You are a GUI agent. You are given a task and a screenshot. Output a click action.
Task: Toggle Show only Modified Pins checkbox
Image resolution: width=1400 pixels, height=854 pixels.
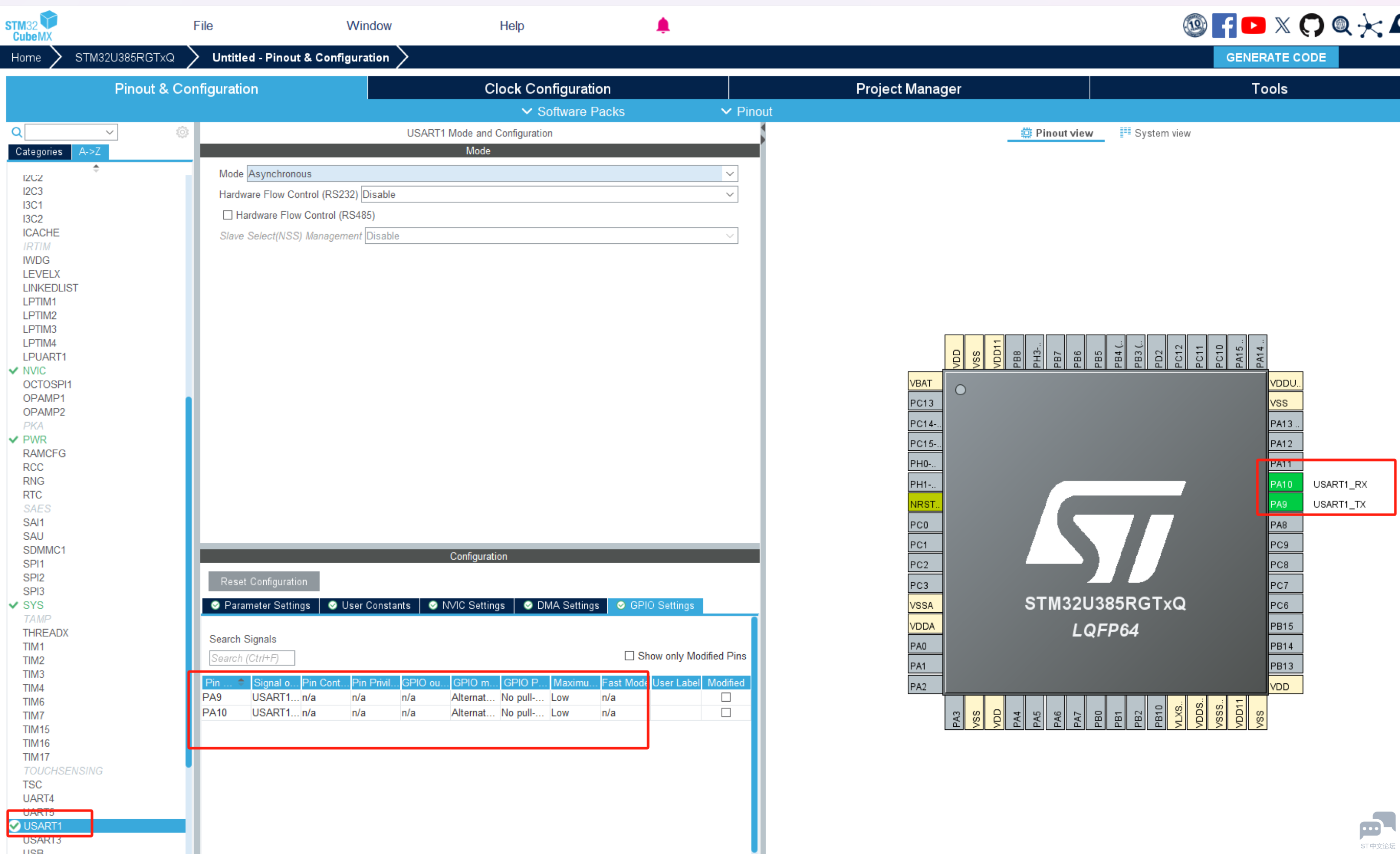click(629, 656)
